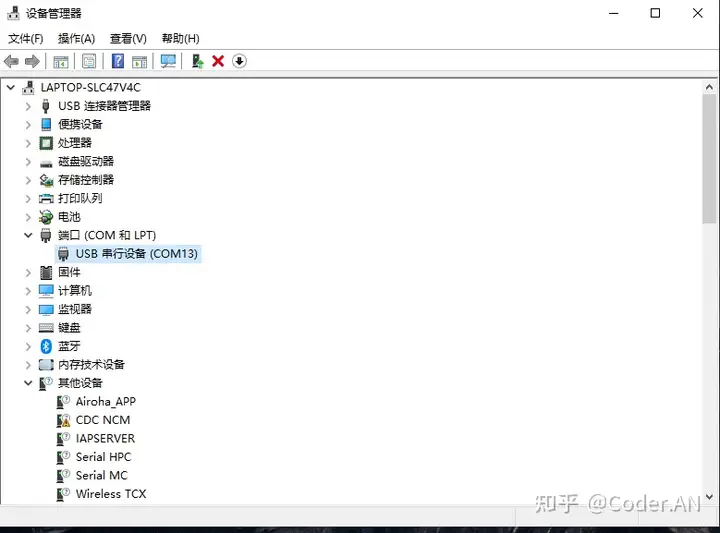Click the 便携设备 device icon
The height and width of the screenshot is (533, 720).
(46, 124)
